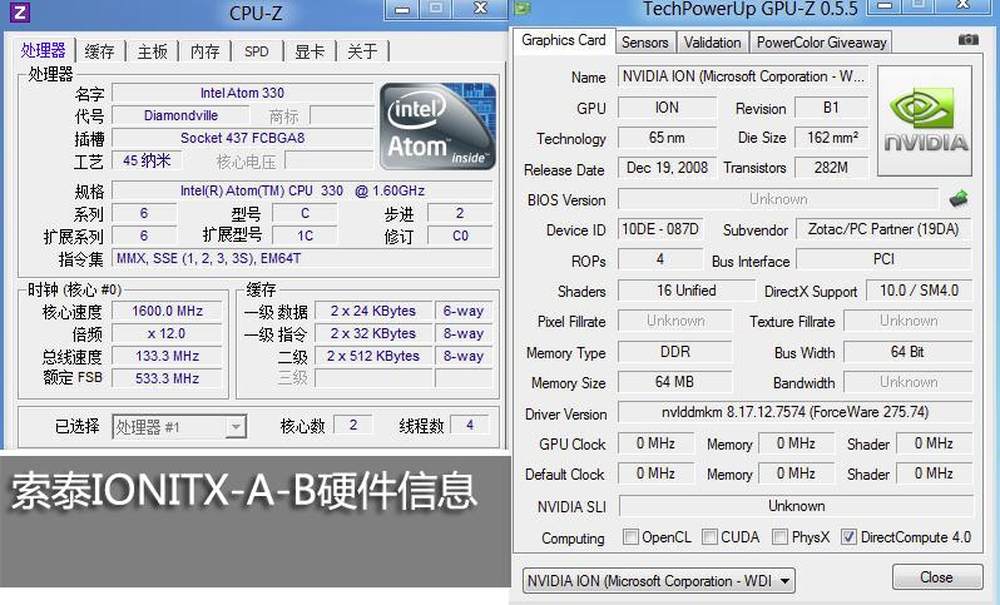Open the 缓存 tab in CPU-Z
The image size is (1000, 605).
pyautogui.click(x=100, y=51)
